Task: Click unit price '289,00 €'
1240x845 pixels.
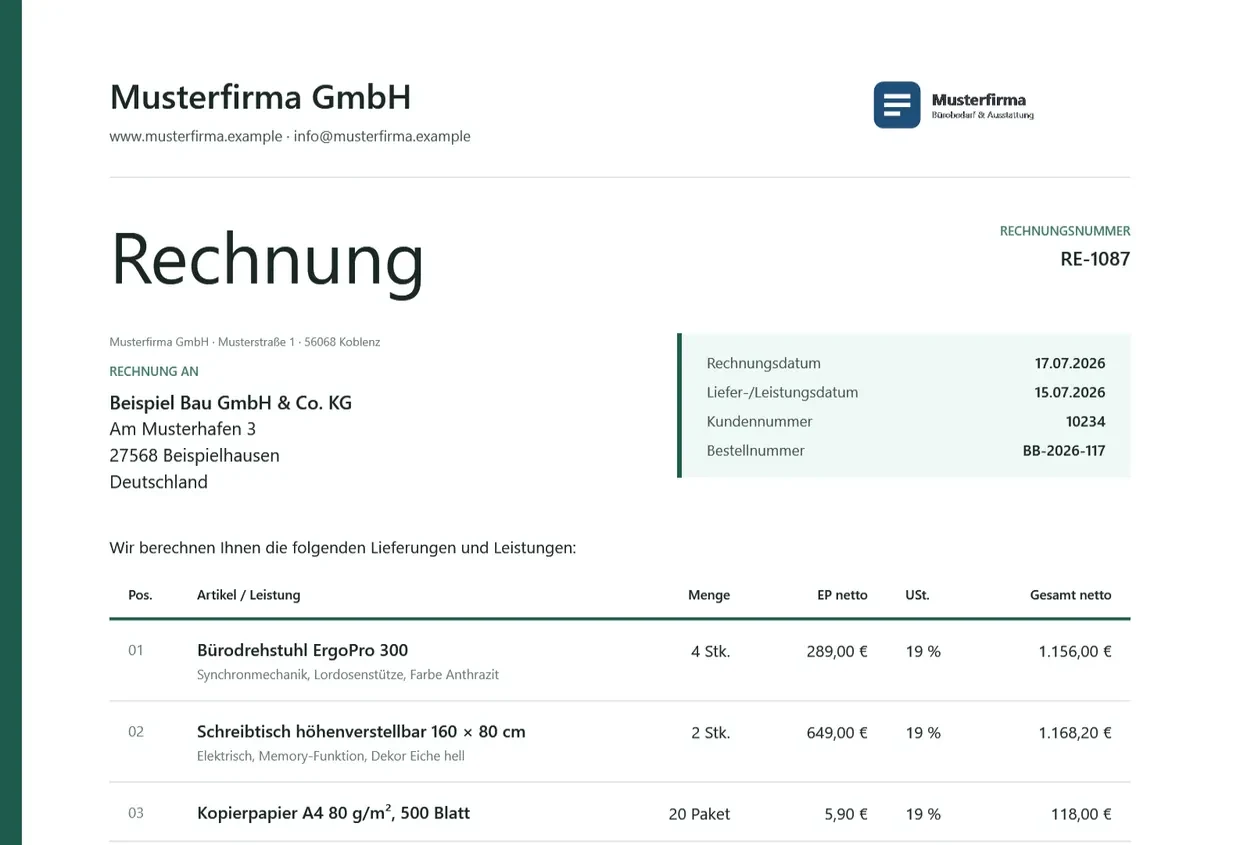Action: tap(837, 651)
